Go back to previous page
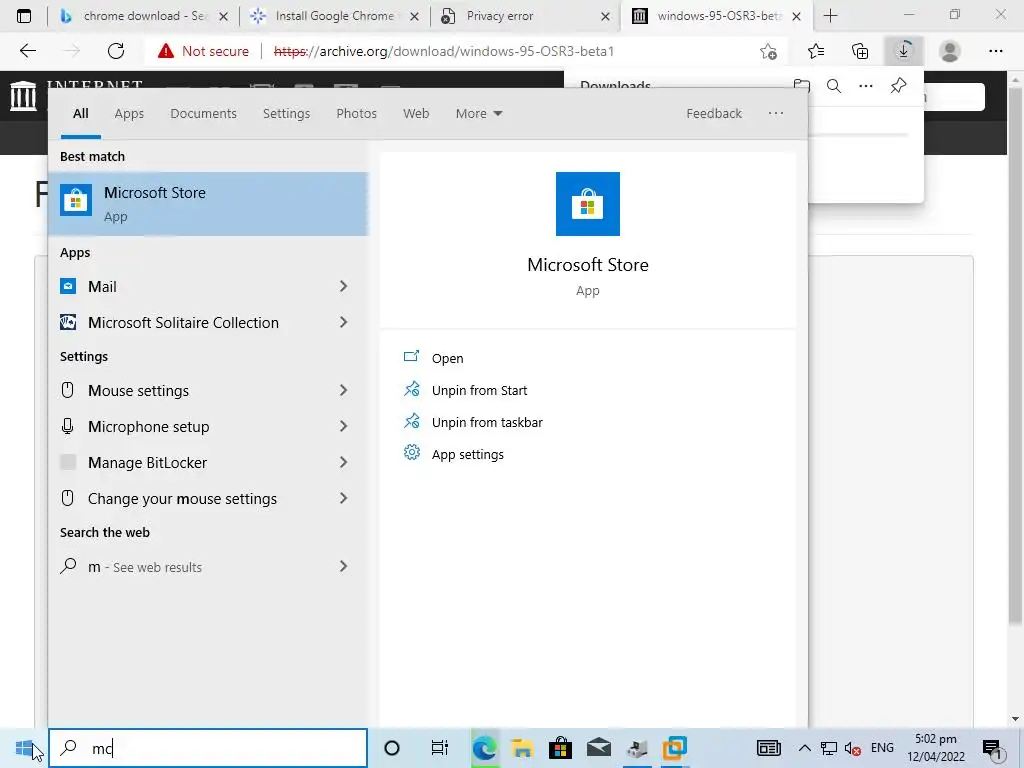The height and width of the screenshot is (768, 1024). coord(28,51)
